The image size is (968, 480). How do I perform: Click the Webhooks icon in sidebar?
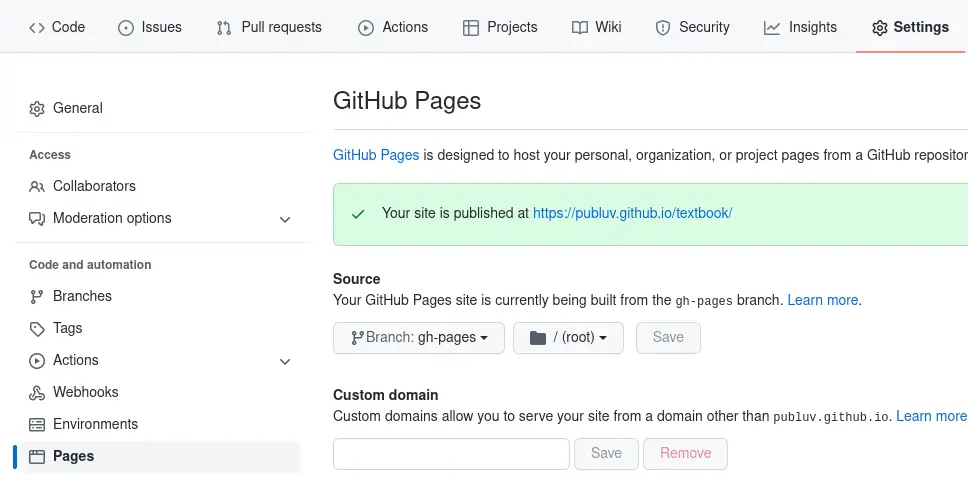tap(37, 393)
